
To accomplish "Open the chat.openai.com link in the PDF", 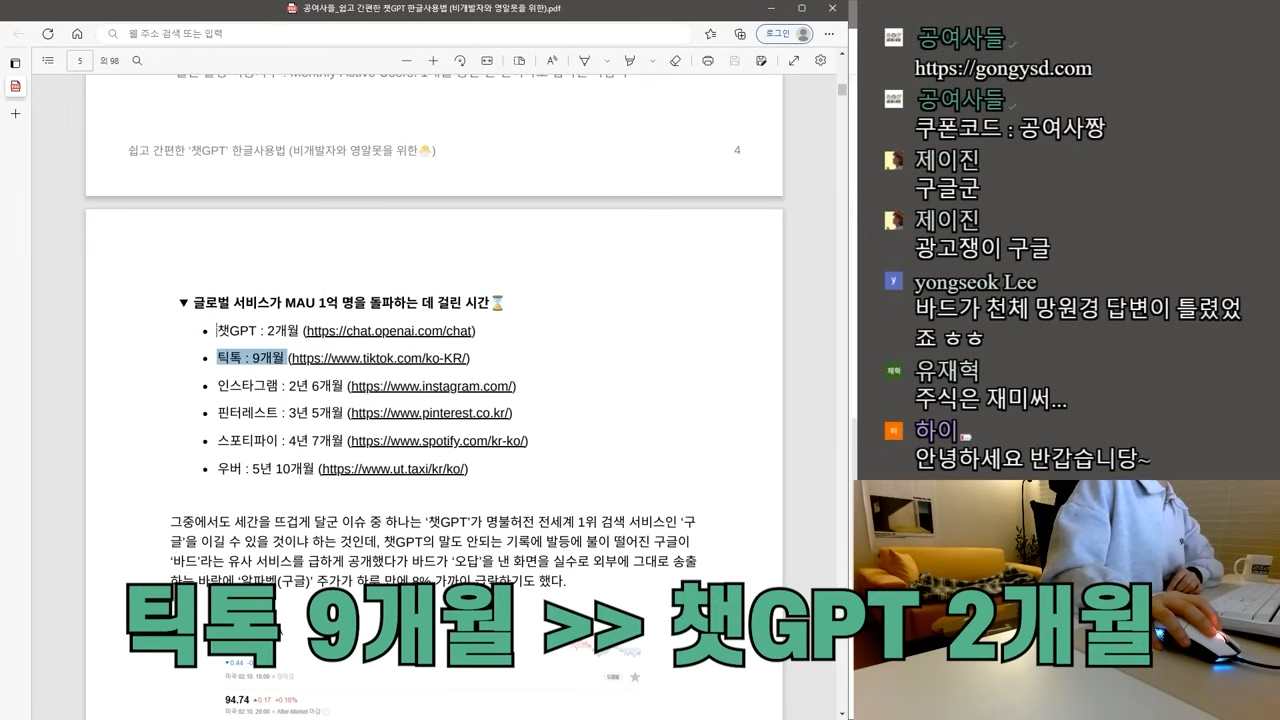I will [x=390, y=331].
